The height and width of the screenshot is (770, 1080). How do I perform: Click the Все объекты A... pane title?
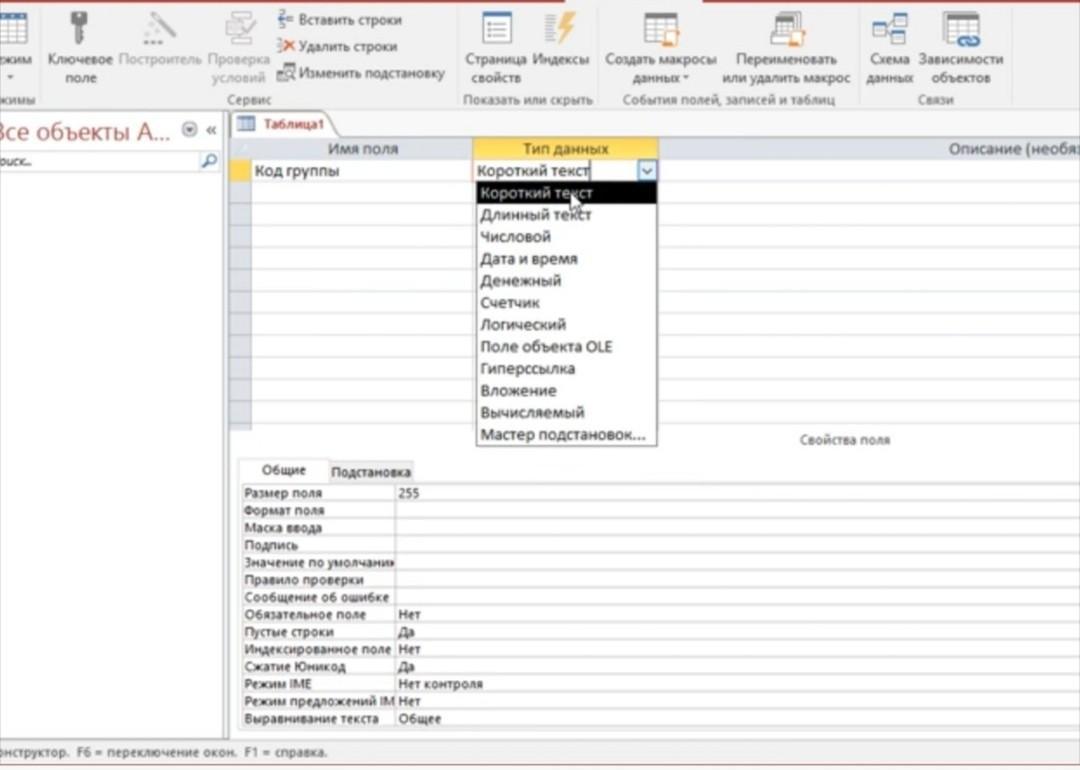pyautogui.click(x=85, y=131)
